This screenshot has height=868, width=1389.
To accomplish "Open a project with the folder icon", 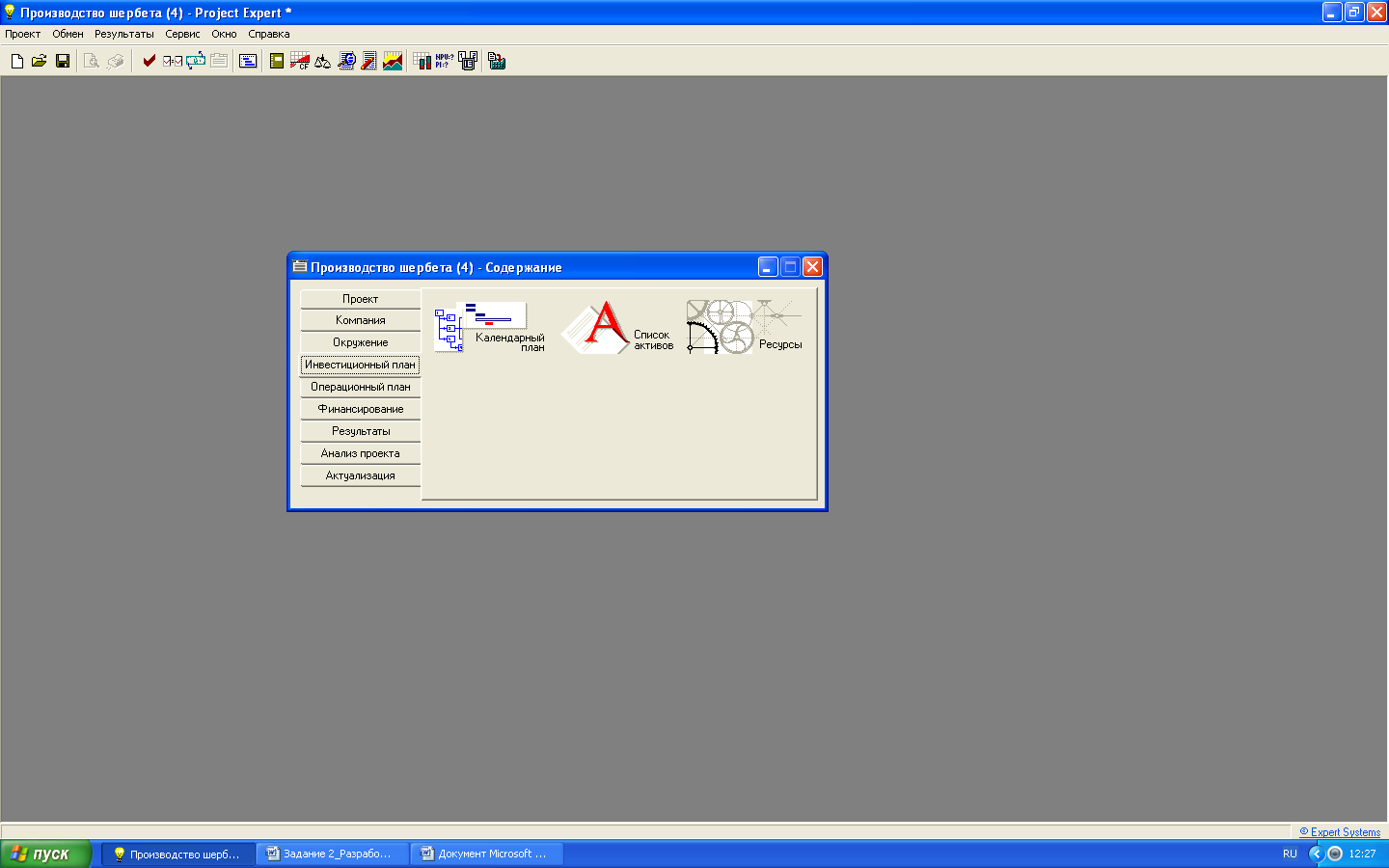I will pos(39,61).
